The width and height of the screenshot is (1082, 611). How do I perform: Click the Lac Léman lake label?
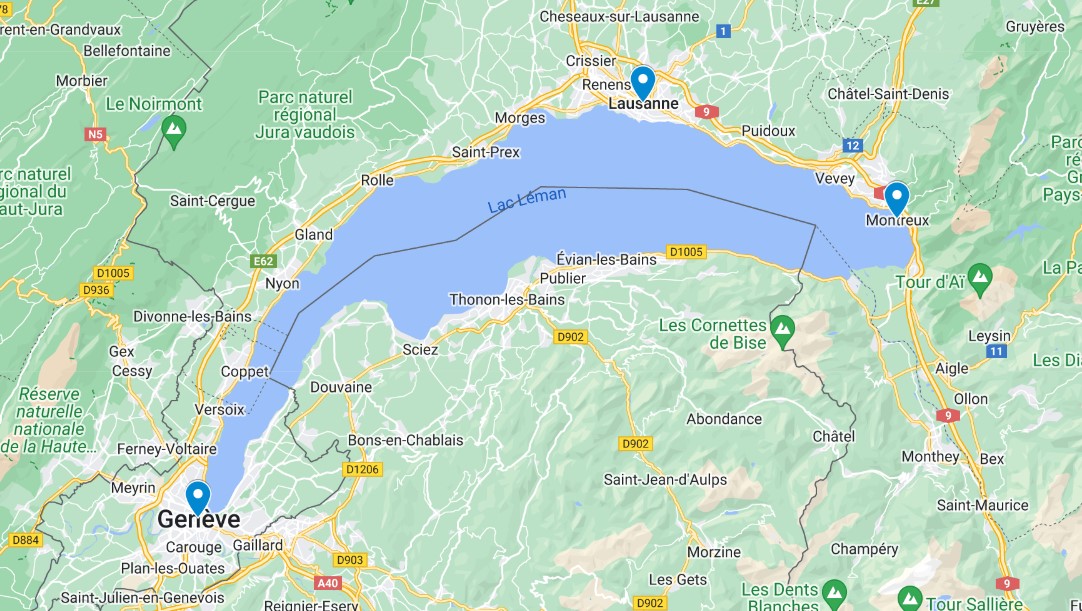(527, 200)
